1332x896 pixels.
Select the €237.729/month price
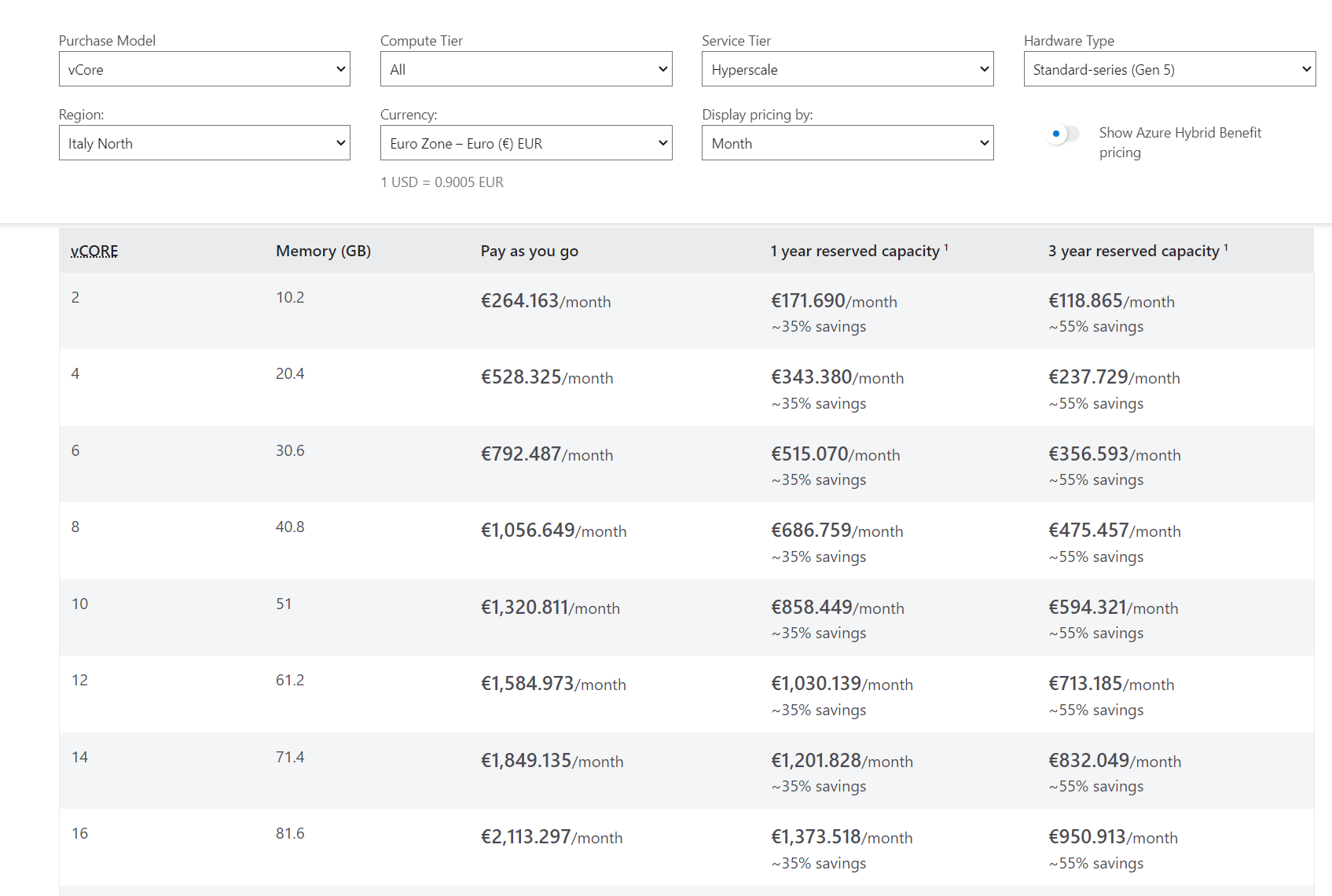point(1114,377)
